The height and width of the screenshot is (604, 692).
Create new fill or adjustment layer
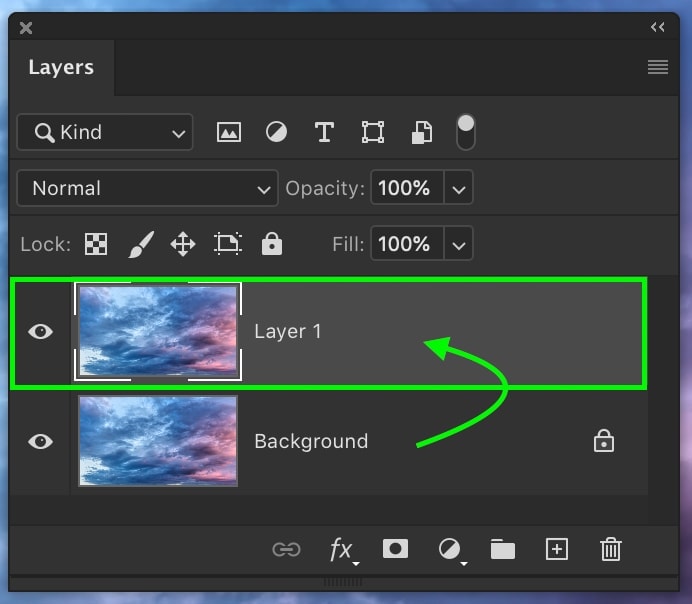[x=451, y=551]
